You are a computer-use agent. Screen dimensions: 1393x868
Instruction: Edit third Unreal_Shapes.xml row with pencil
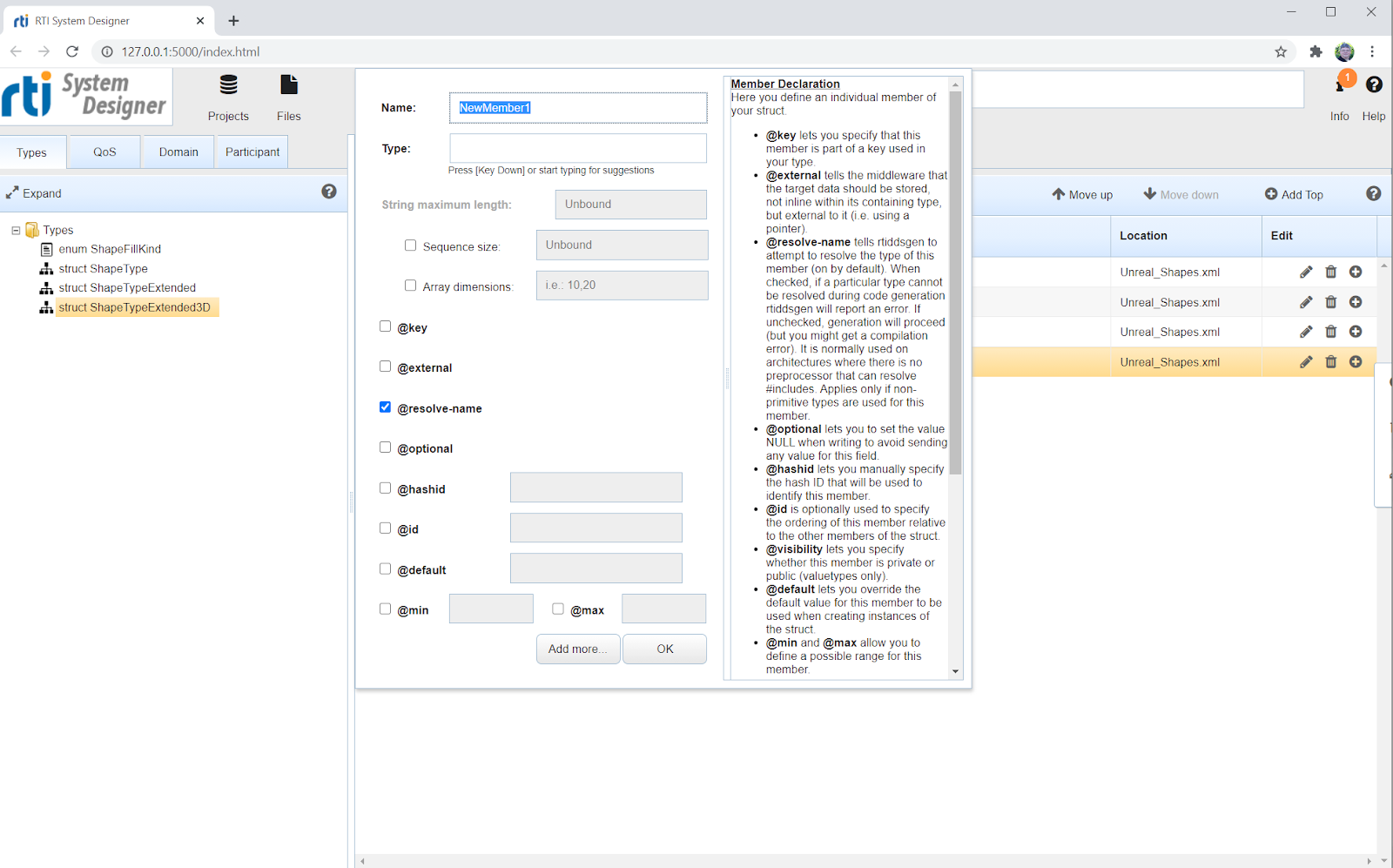tap(1306, 332)
